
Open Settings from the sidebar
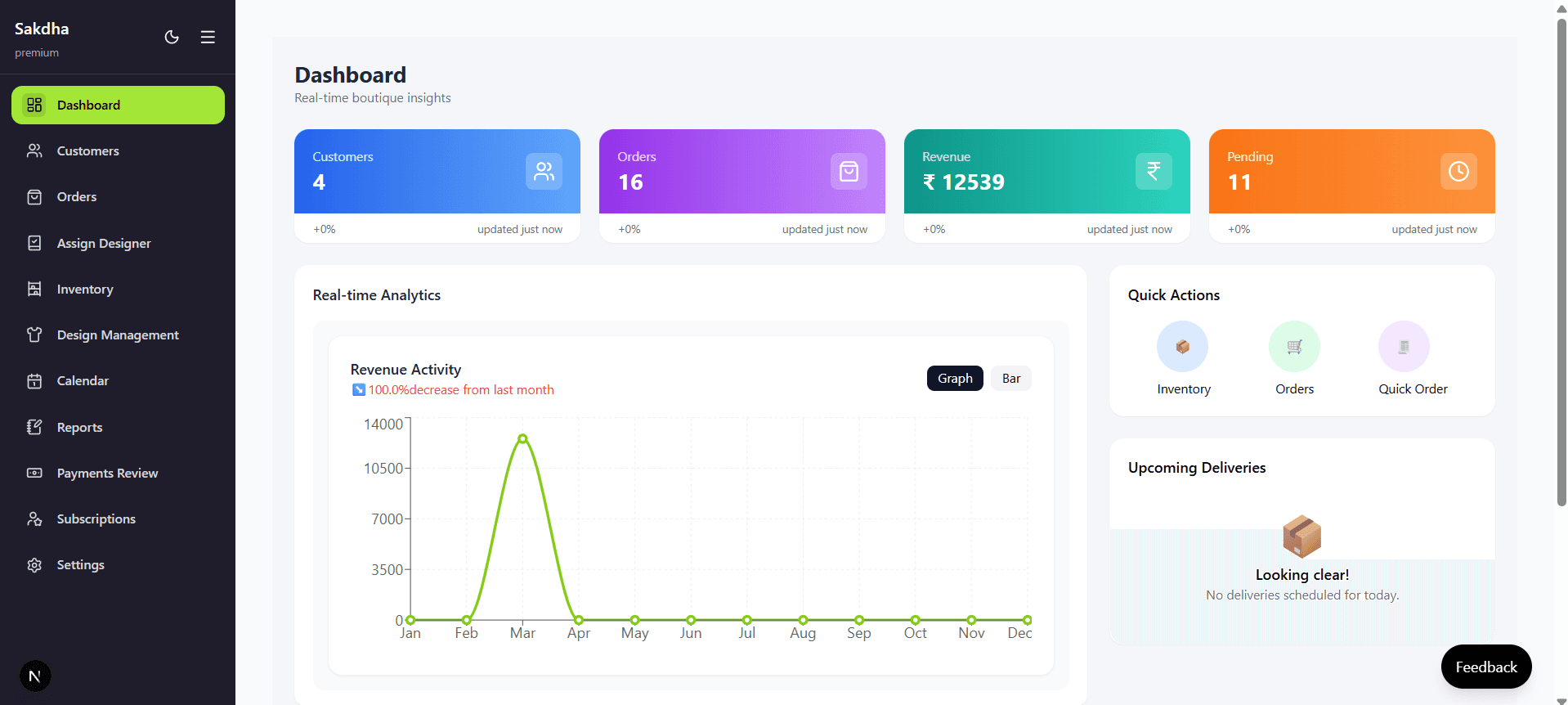(118, 564)
